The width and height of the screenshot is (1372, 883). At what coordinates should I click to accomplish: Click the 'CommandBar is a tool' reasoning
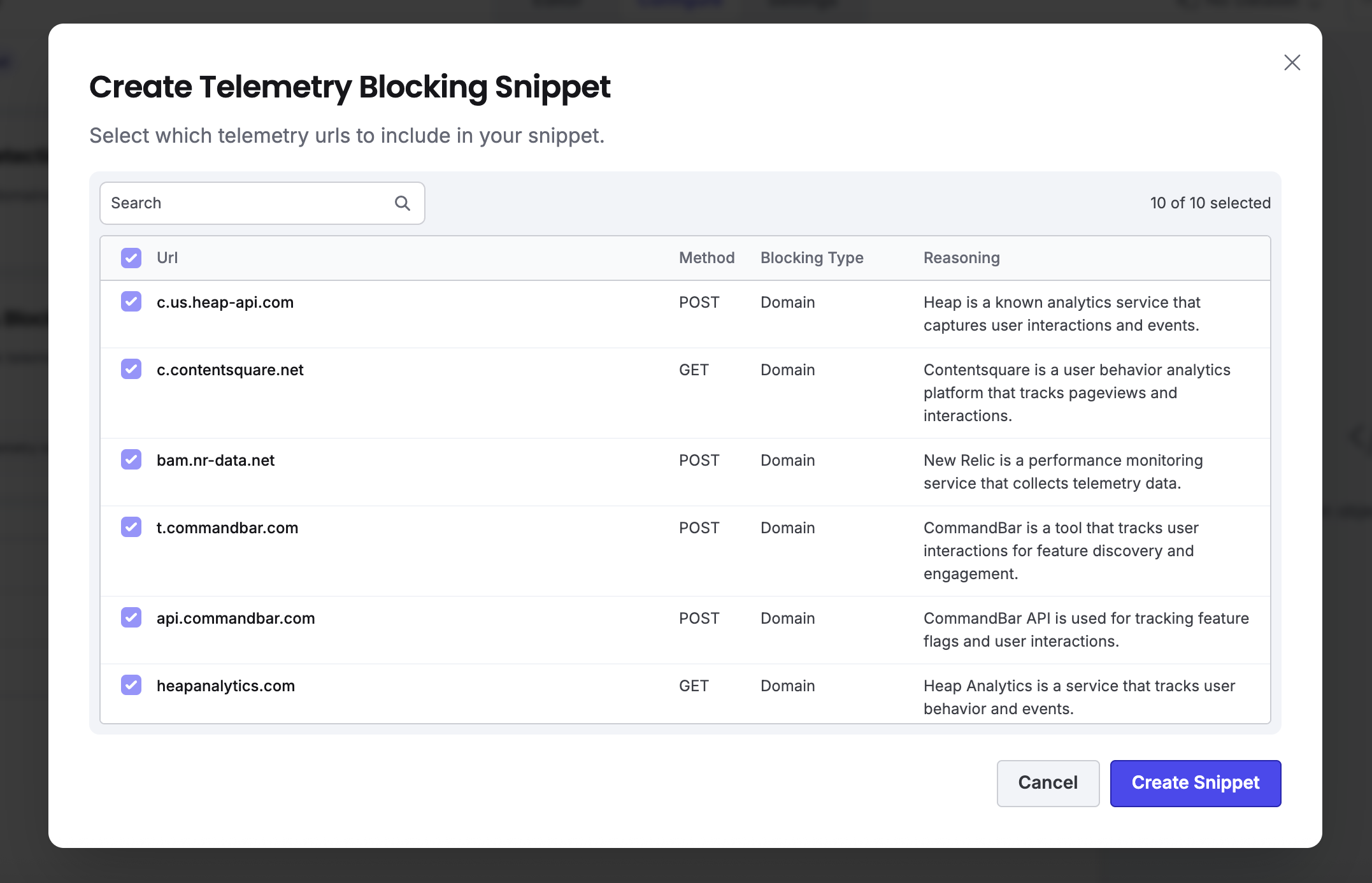point(1061,551)
